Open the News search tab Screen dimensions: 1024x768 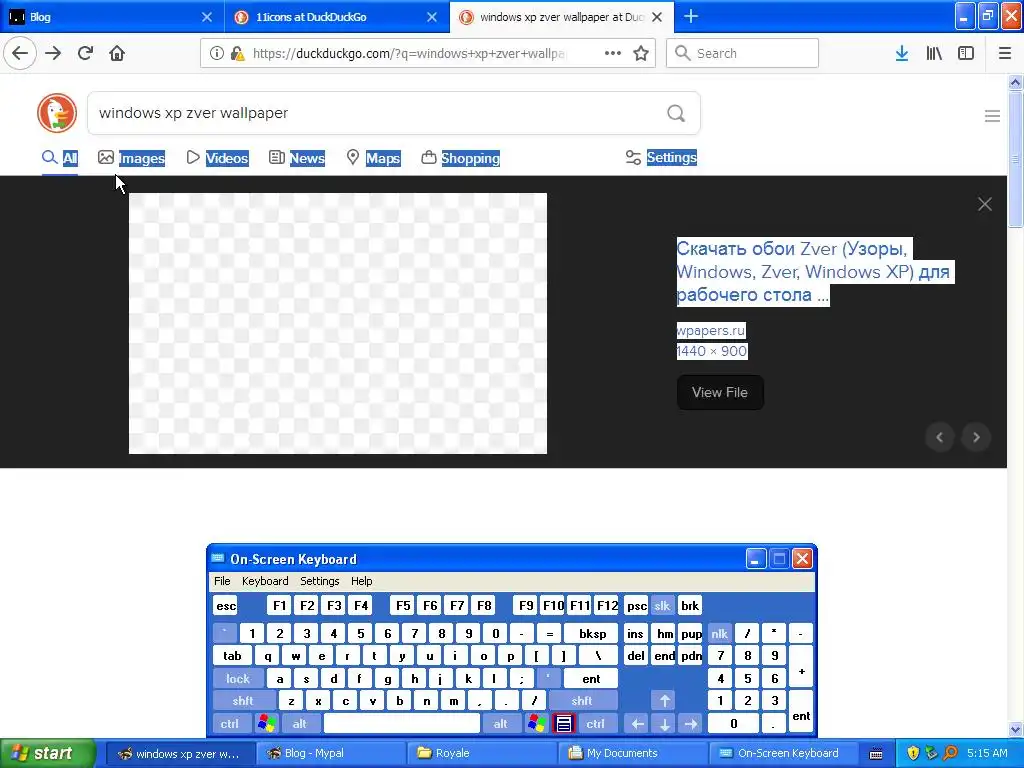click(297, 157)
